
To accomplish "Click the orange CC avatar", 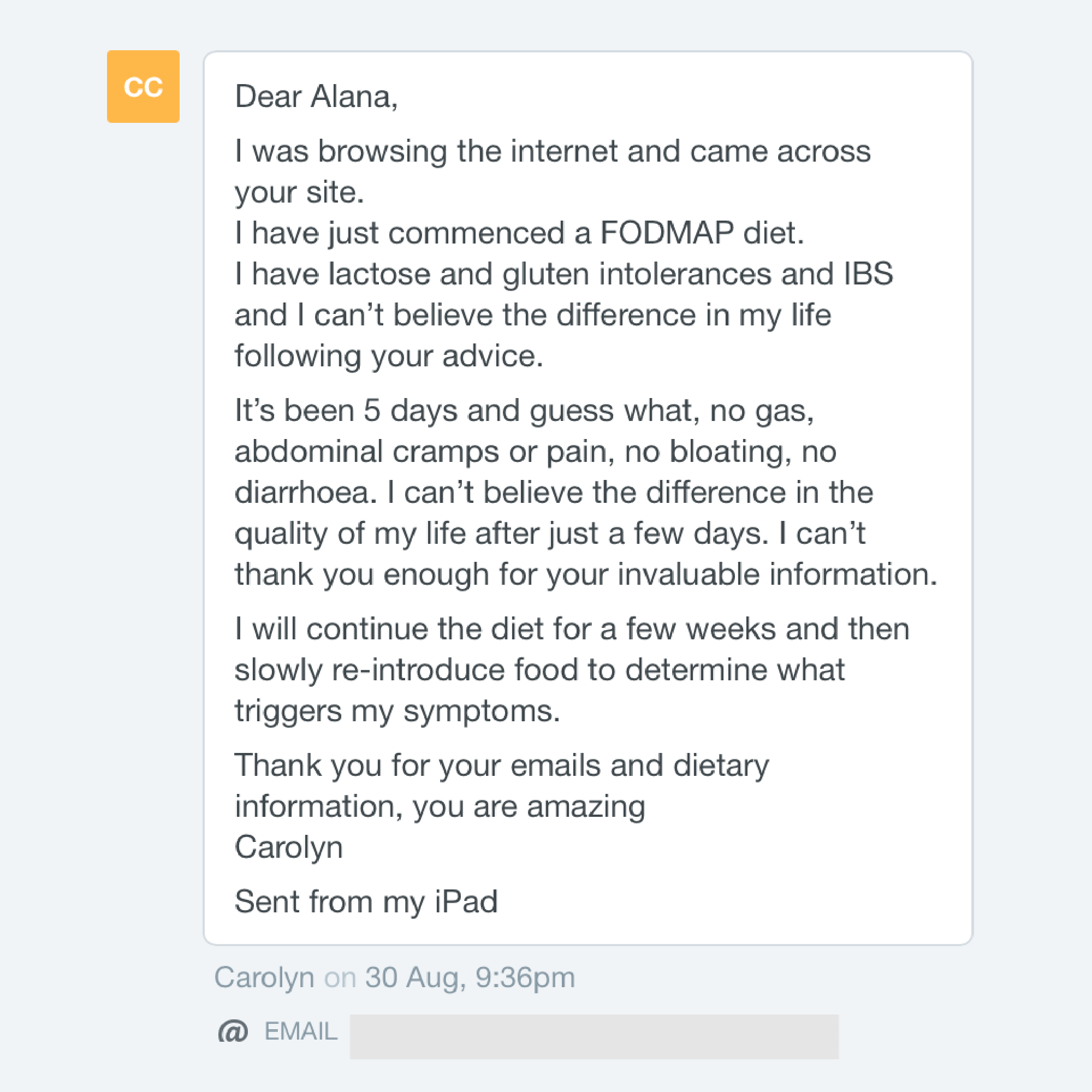I will click(x=143, y=86).
